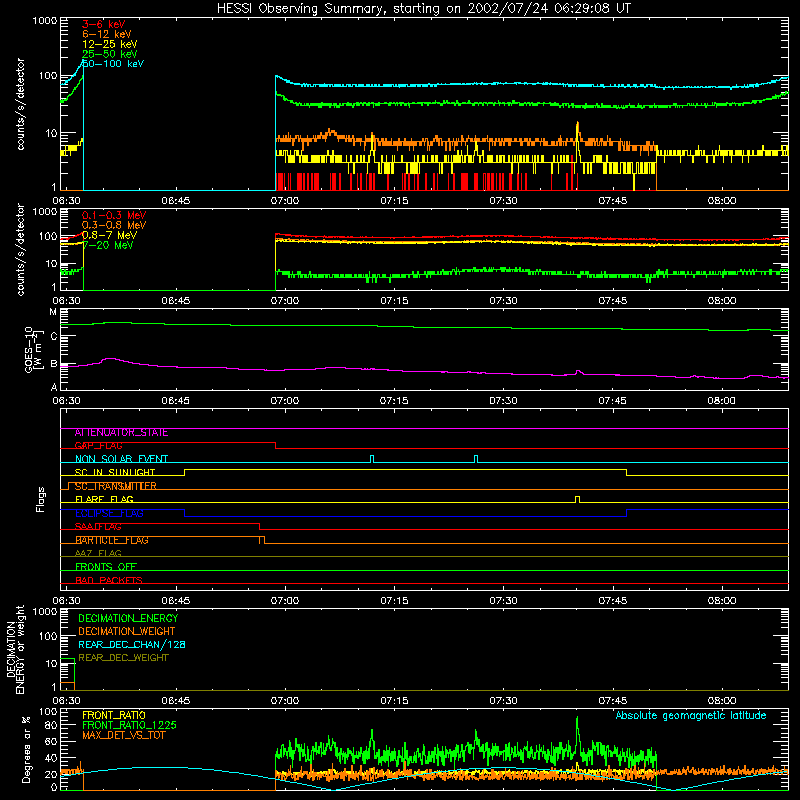
Task: Click the FRONT_RATIO legend label
Action: (x=114, y=715)
